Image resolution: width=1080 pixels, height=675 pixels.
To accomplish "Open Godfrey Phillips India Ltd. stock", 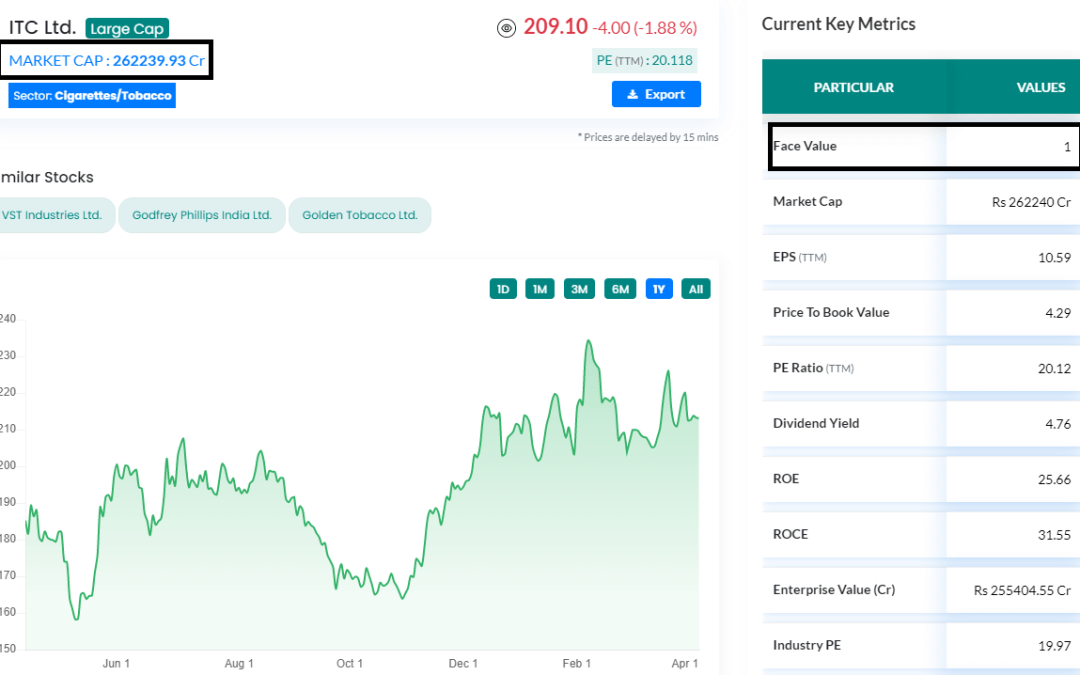I will pos(202,215).
